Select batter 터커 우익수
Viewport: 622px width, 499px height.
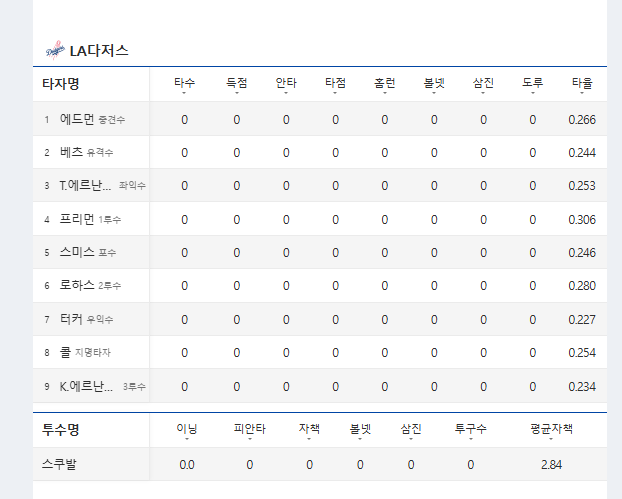pos(86,319)
